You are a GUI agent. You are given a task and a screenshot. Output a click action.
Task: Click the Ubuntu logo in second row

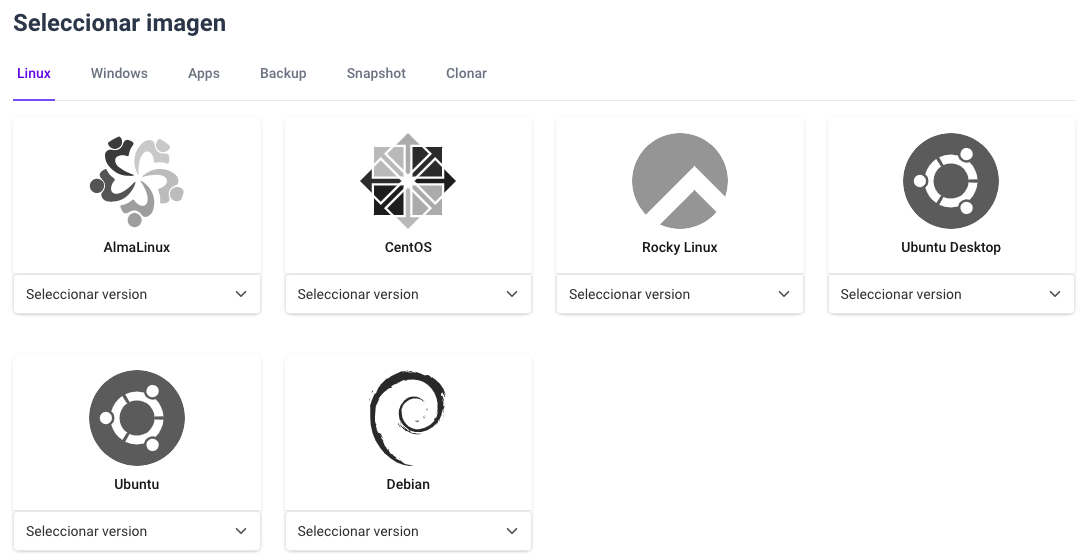click(x=137, y=418)
